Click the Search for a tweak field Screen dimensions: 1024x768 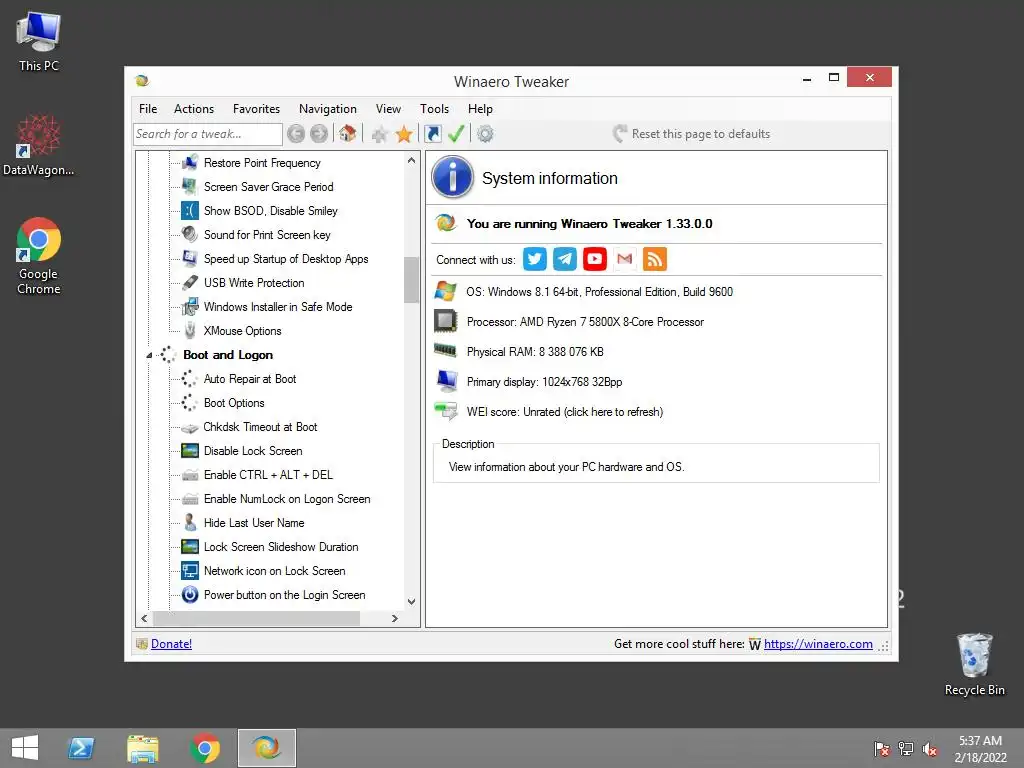pyautogui.click(x=208, y=134)
